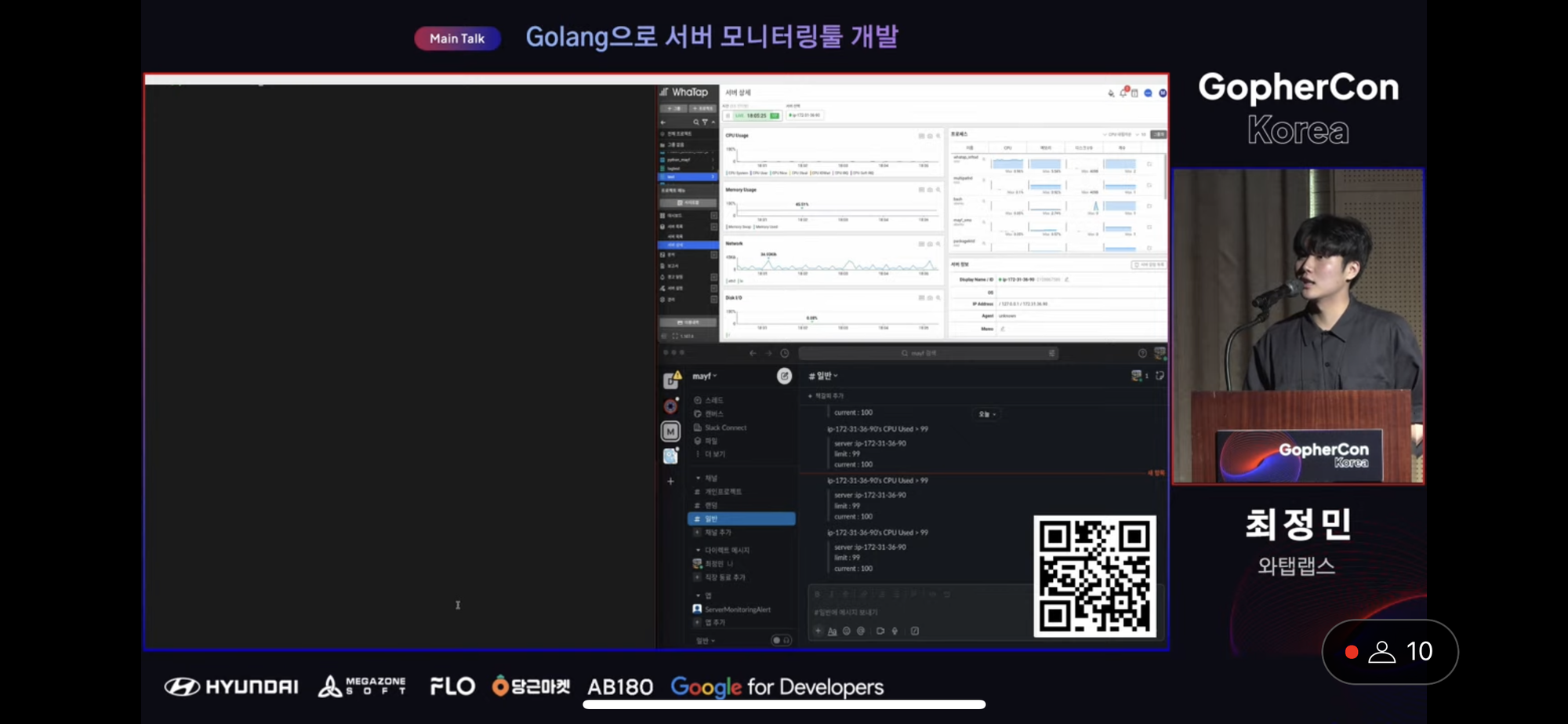Click the WhaTap sidebar back arrow

tap(663, 122)
